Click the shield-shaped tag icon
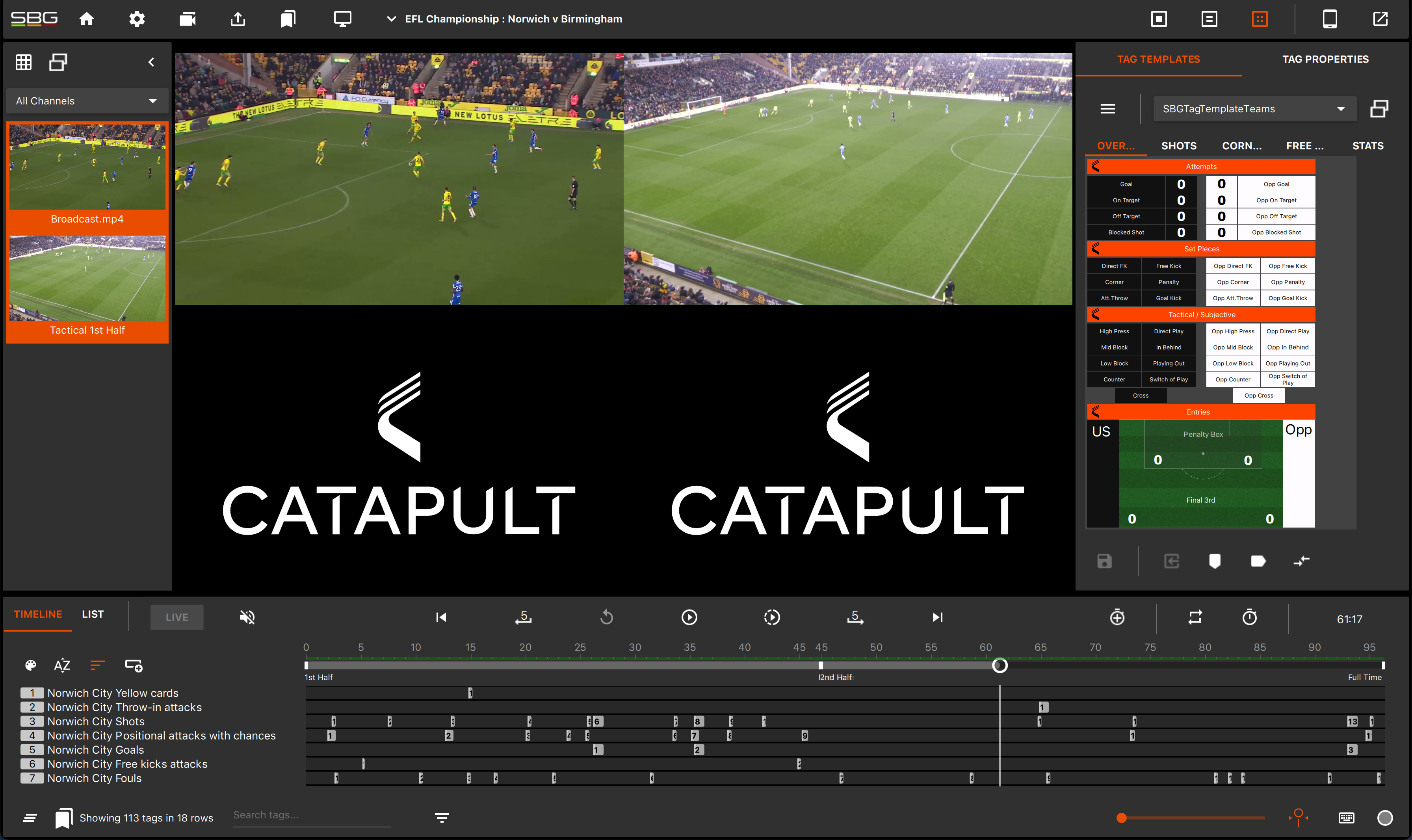 [1215, 561]
